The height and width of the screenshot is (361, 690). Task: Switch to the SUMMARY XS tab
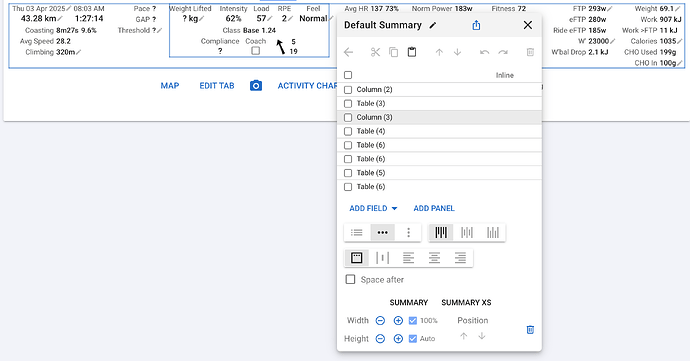coord(466,302)
